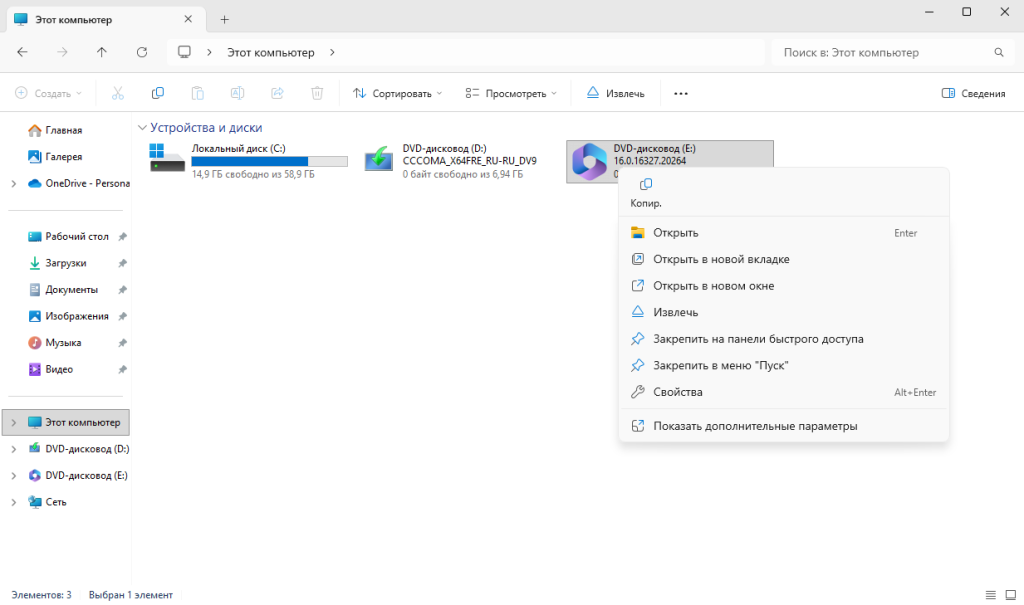Click the pin icon next to Изображения
The width and height of the screenshot is (1024, 605).
pos(122,316)
